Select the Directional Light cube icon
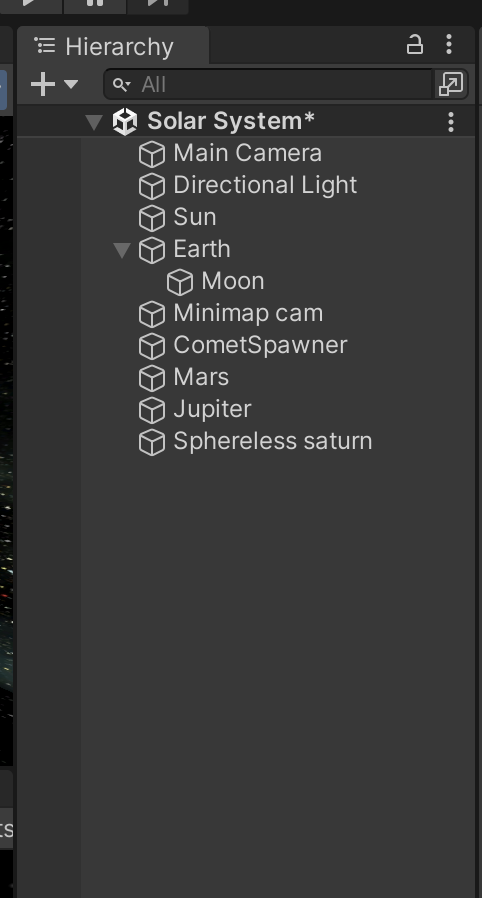This screenshot has width=482, height=898. pos(152,186)
